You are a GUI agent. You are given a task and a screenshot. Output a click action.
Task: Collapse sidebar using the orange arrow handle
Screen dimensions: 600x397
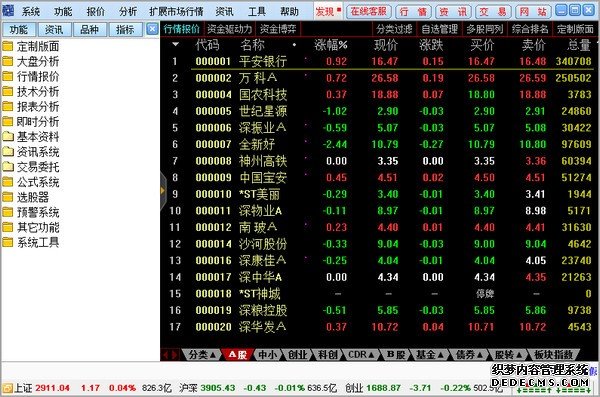163,190
